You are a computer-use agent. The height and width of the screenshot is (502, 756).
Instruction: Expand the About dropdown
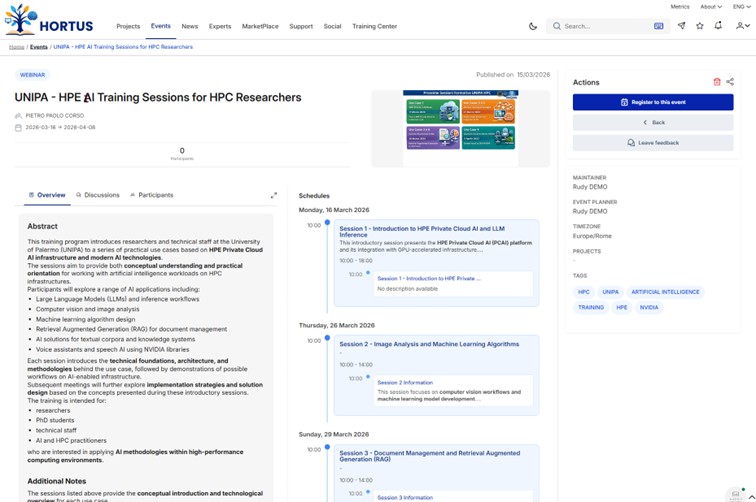[711, 7]
